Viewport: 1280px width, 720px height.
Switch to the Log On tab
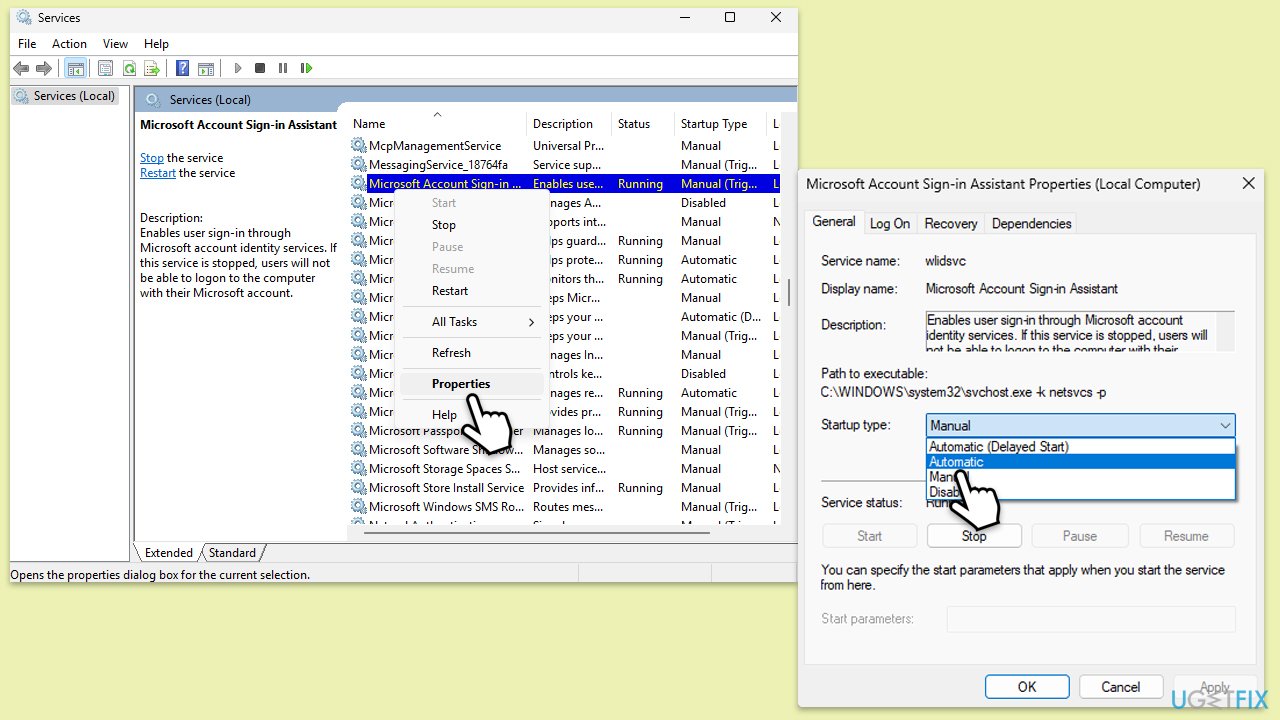(x=889, y=223)
